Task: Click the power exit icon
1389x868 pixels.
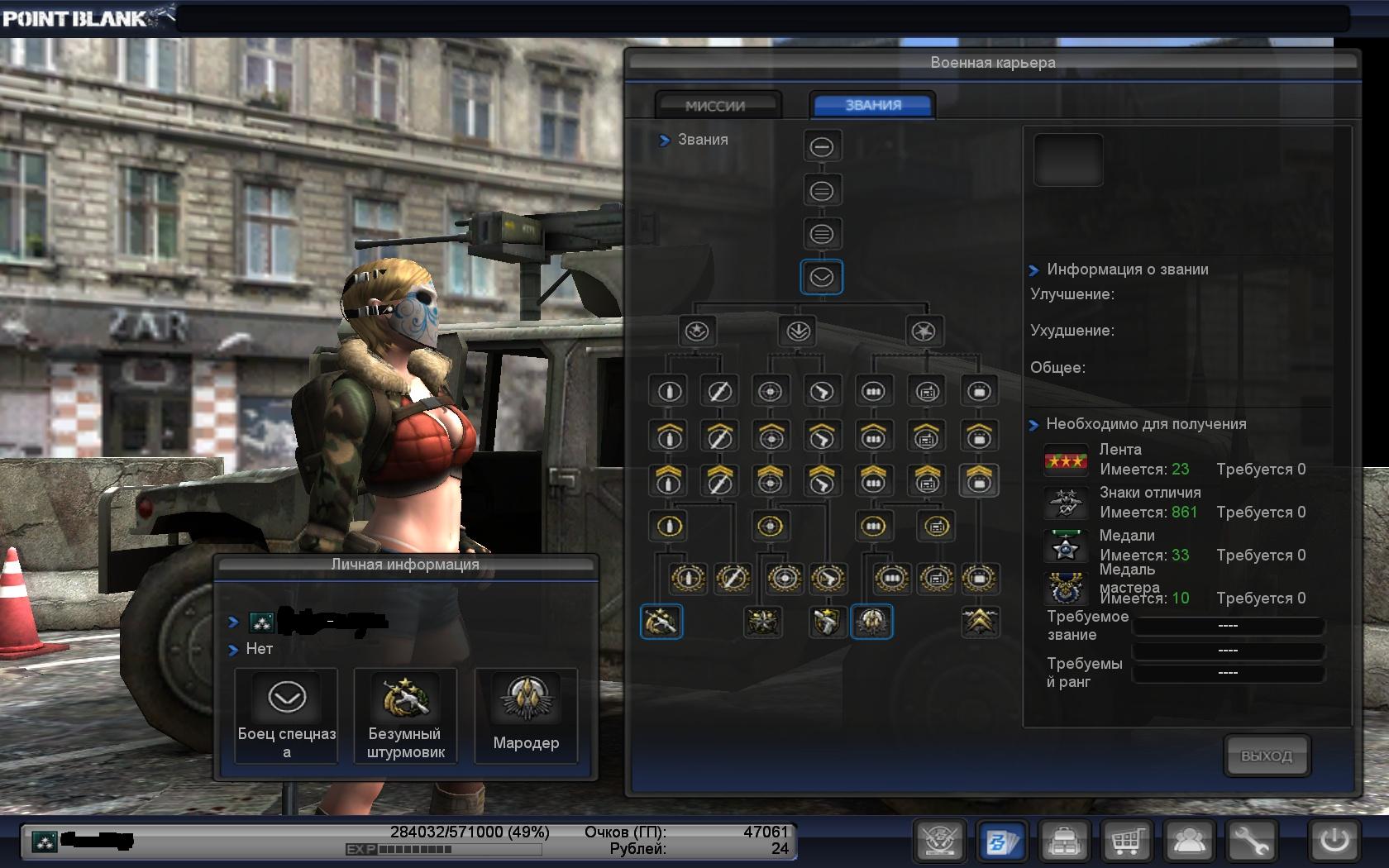Action: 1334,842
